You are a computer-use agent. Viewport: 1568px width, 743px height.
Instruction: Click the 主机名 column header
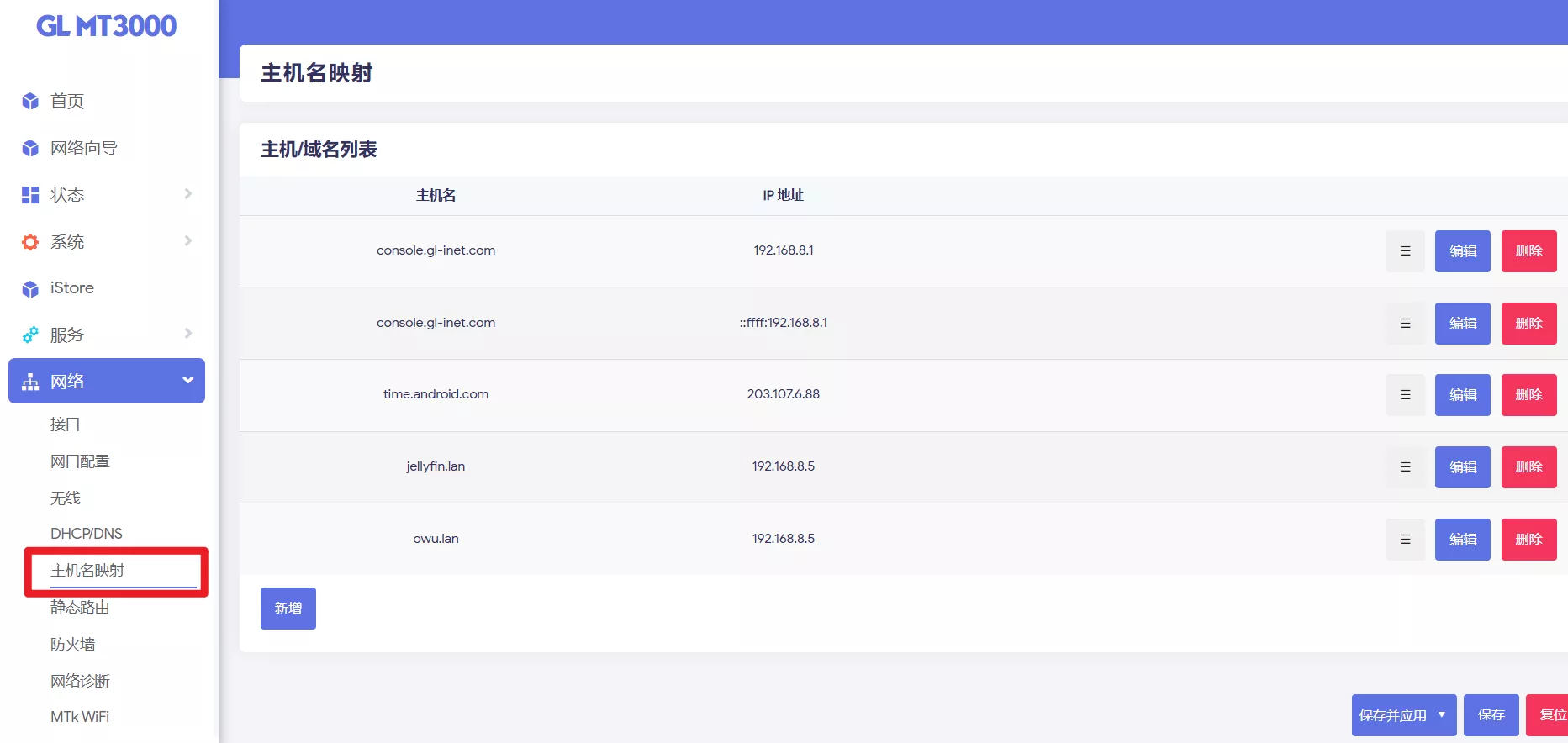pos(436,195)
